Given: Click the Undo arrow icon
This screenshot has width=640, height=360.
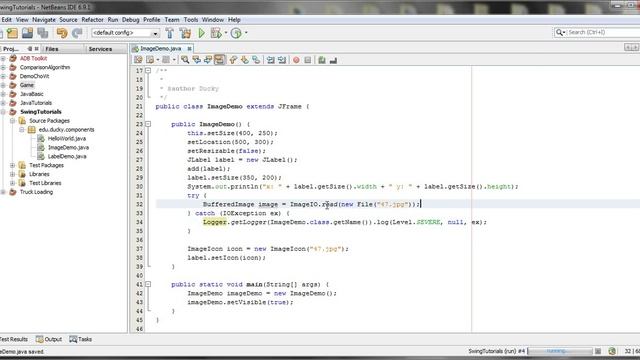Looking at the screenshot, I should 62,33.
